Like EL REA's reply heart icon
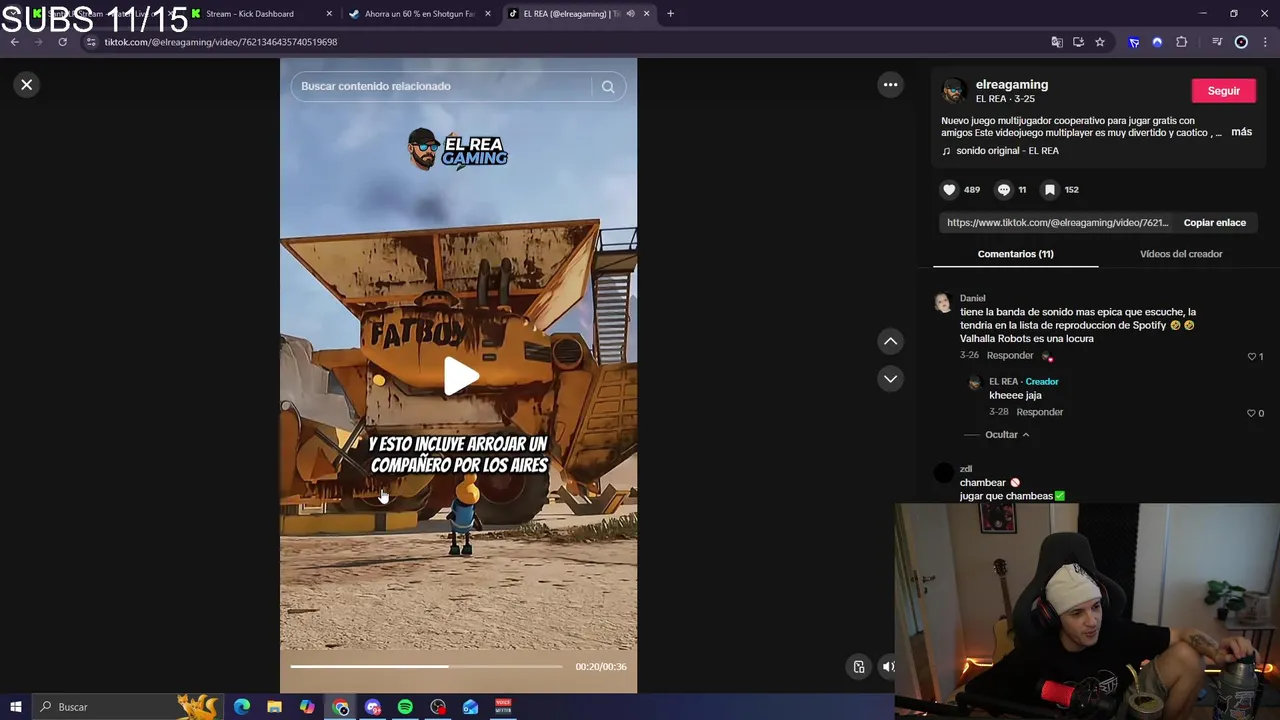 coord(1251,413)
